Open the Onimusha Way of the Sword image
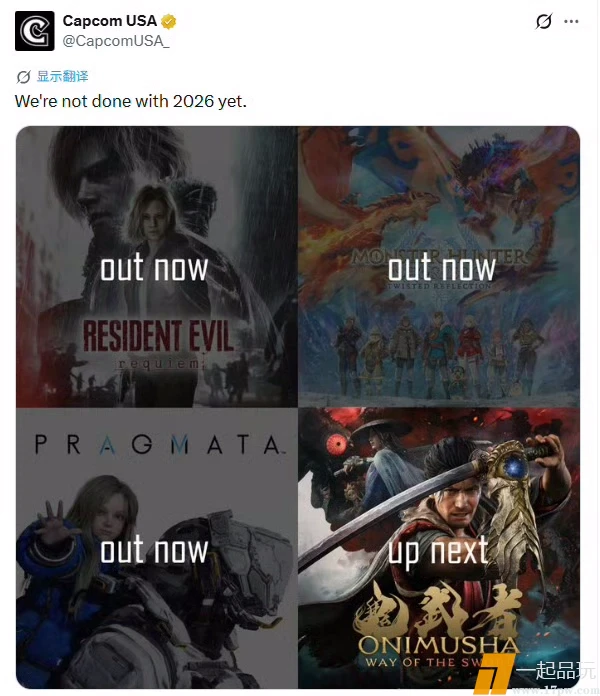Viewport: 600px width, 696px height. coord(439,548)
